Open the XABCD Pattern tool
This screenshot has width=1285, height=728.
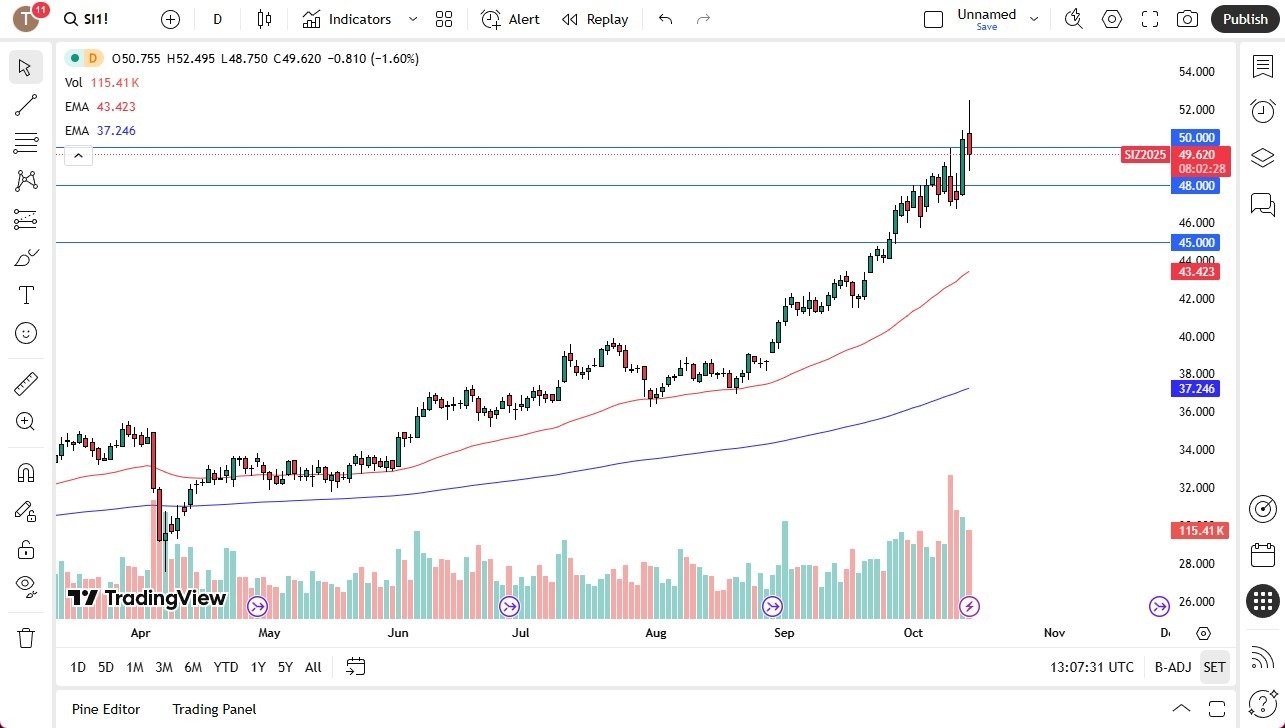[x=25, y=179]
